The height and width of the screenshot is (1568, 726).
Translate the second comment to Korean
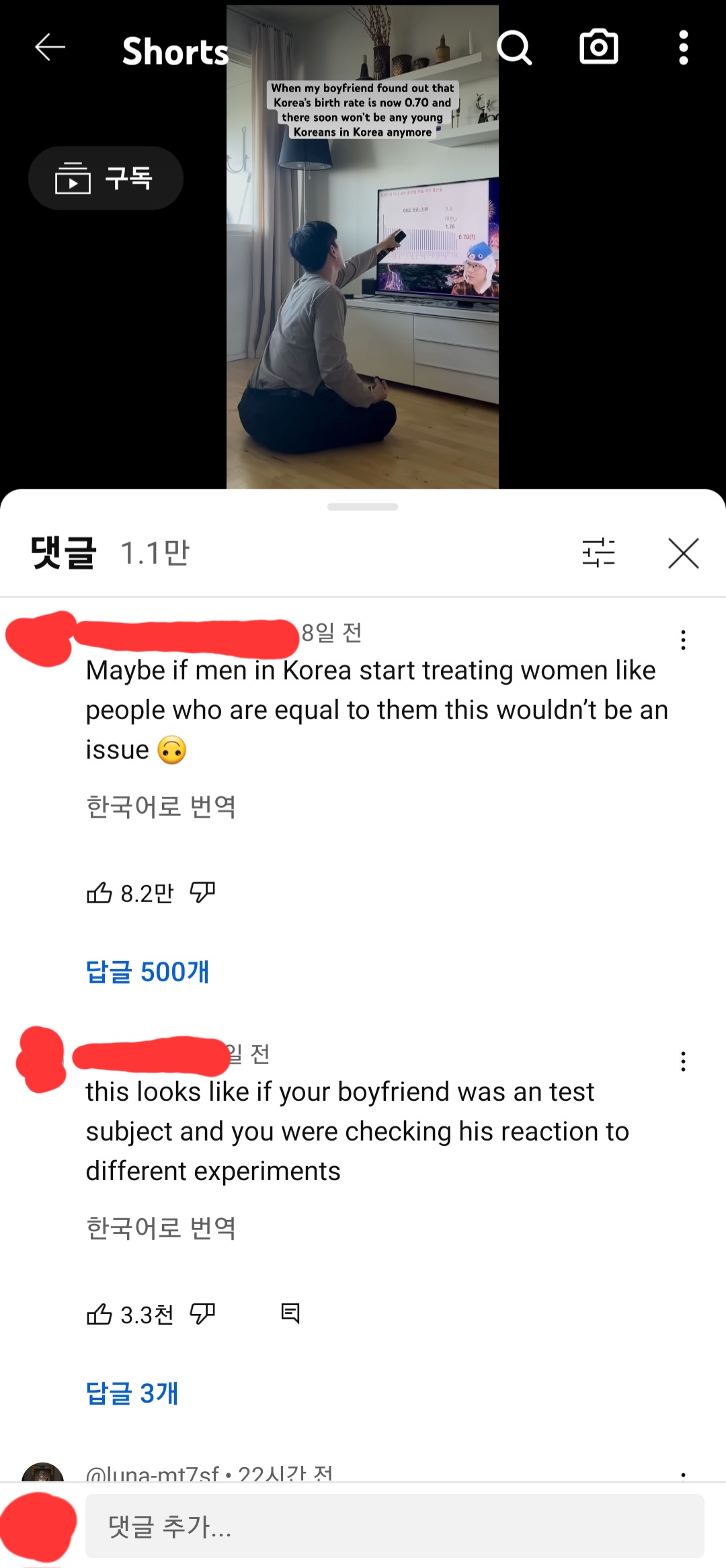[x=161, y=1228]
